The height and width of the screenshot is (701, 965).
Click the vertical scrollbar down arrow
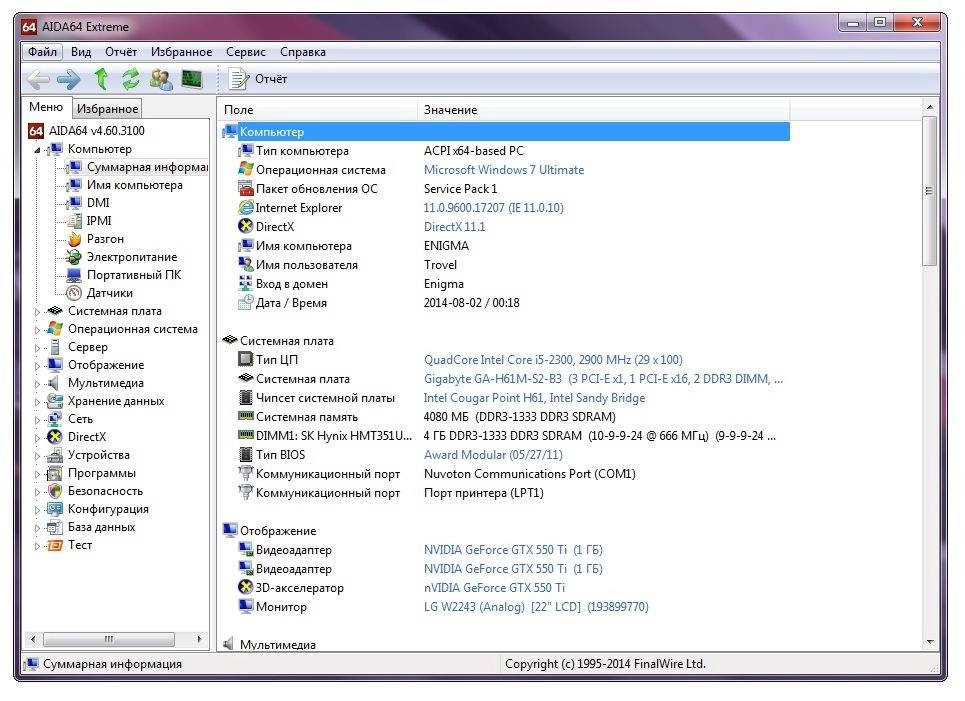click(929, 641)
